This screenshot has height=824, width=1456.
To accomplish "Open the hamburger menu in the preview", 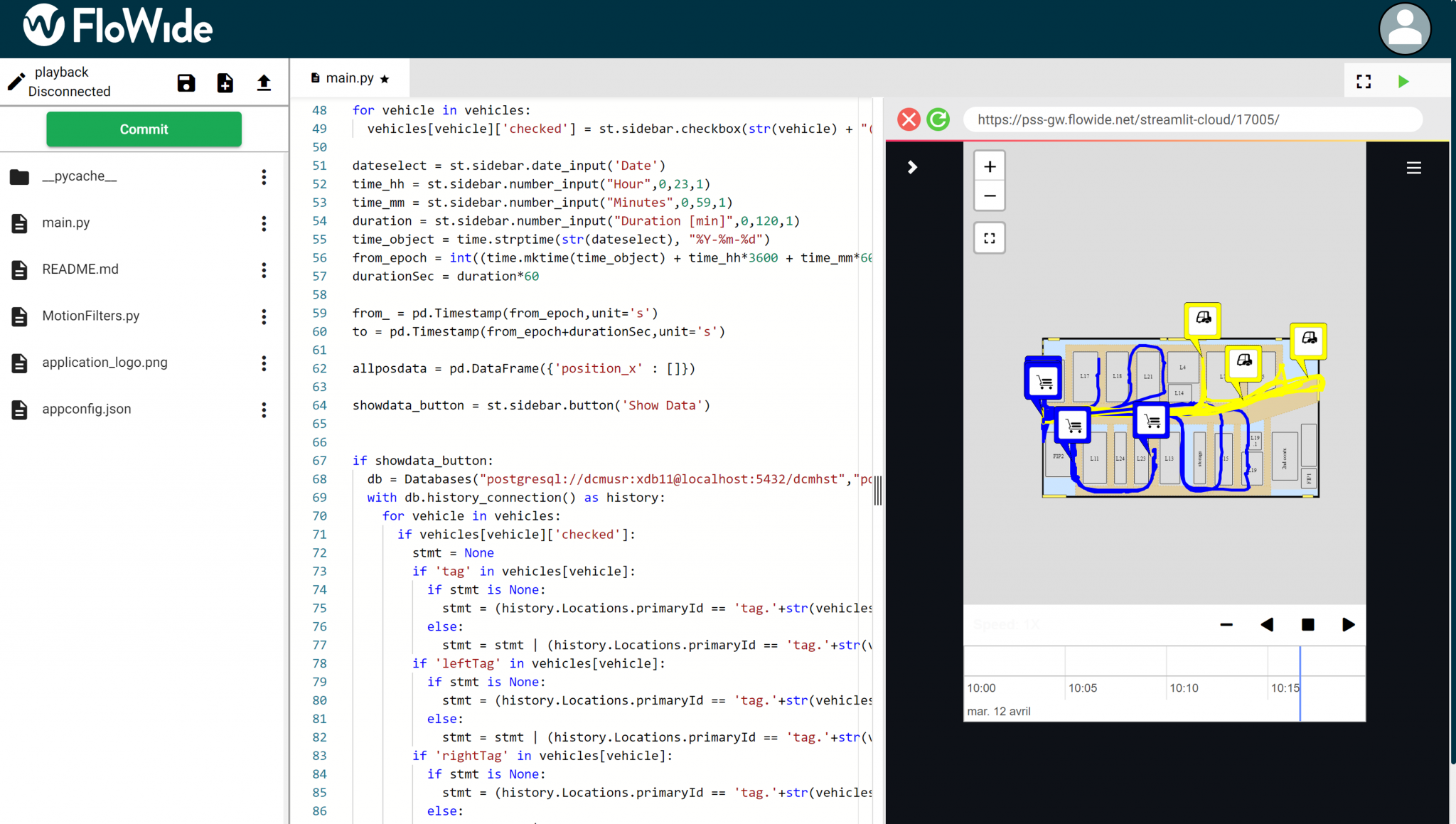I will coord(1413,168).
